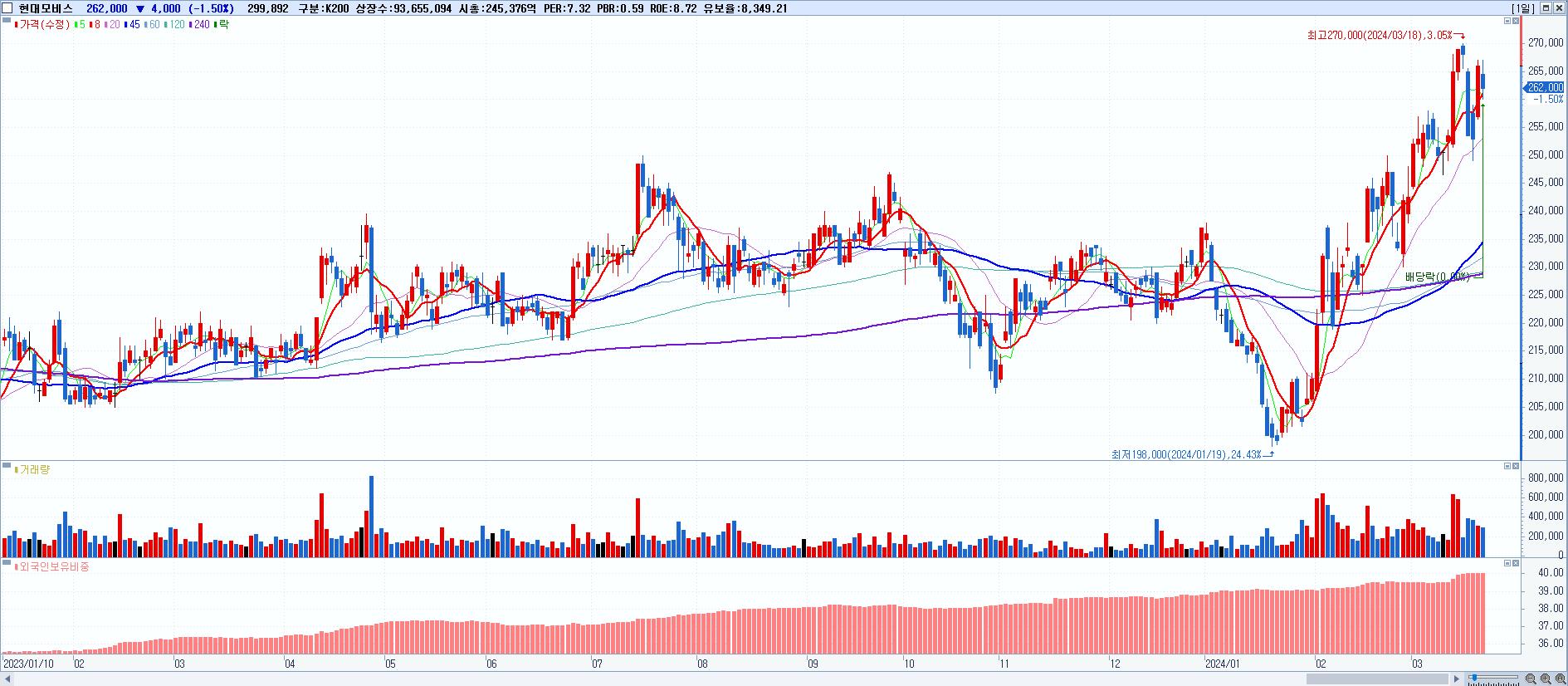Click the 현대모비스 stock name
This screenshot has width=1568, height=686.
click(x=46, y=8)
